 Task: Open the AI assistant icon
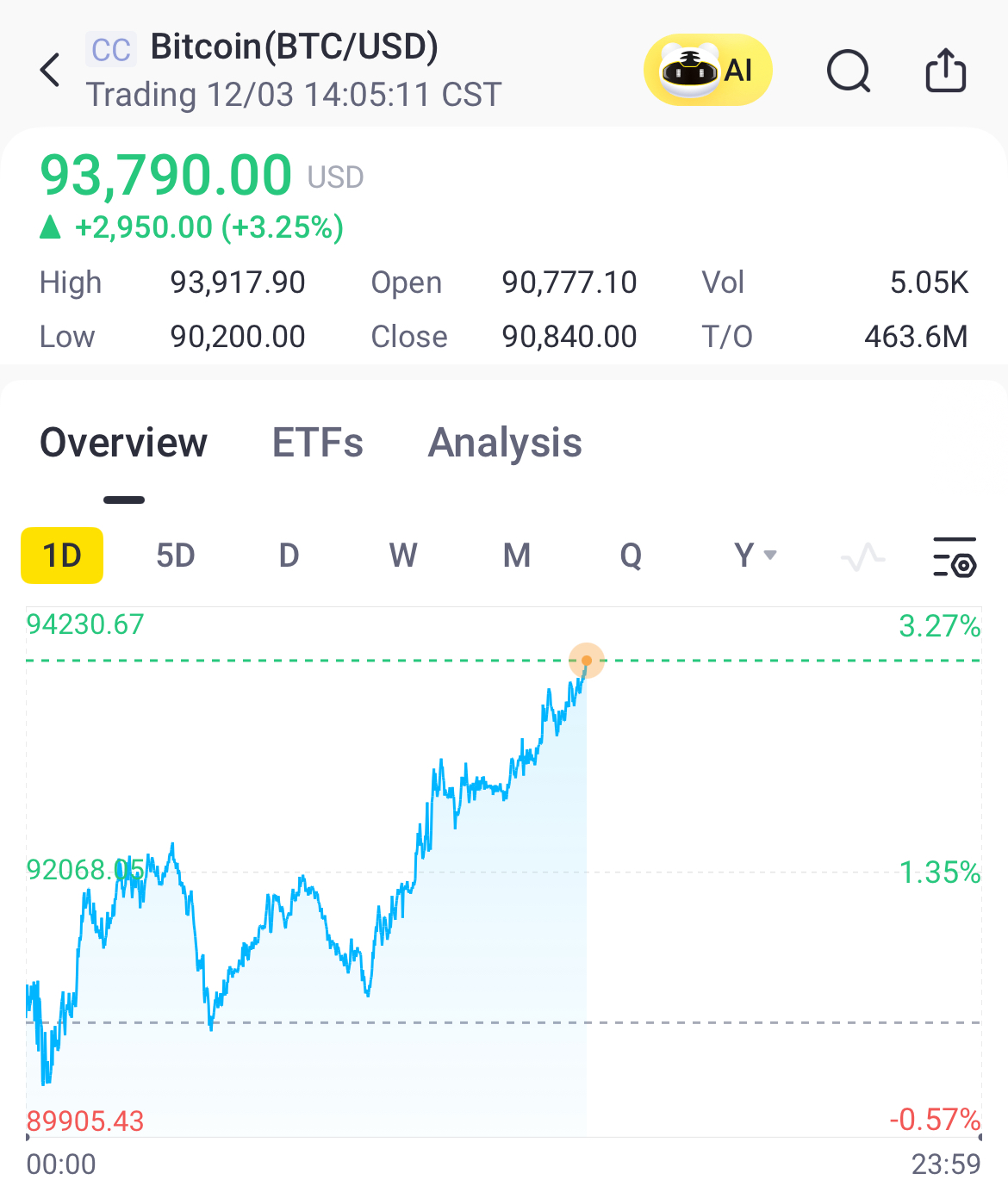(x=707, y=70)
